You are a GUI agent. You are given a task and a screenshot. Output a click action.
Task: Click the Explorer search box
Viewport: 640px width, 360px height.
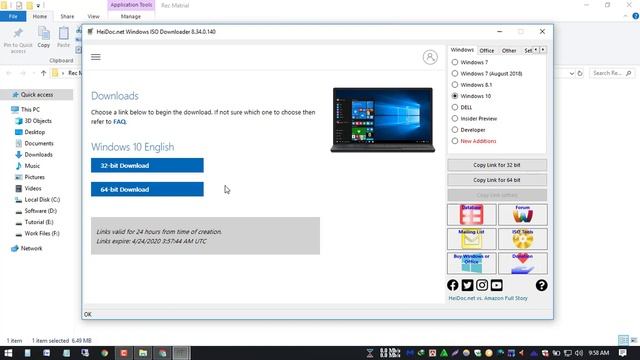611,73
